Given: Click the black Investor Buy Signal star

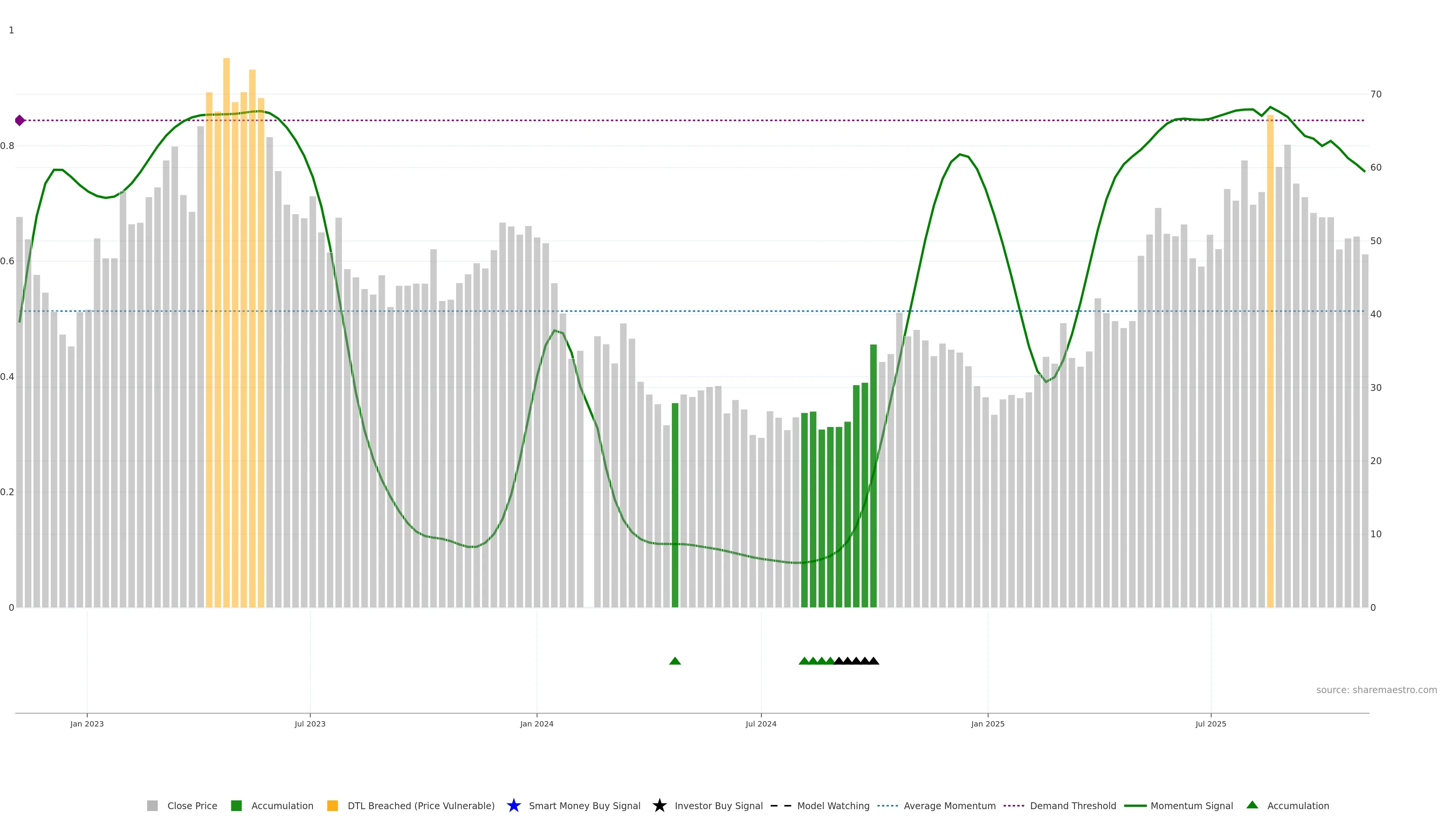Looking at the screenshot, I should pyautogui.click(x=659, y=805).
